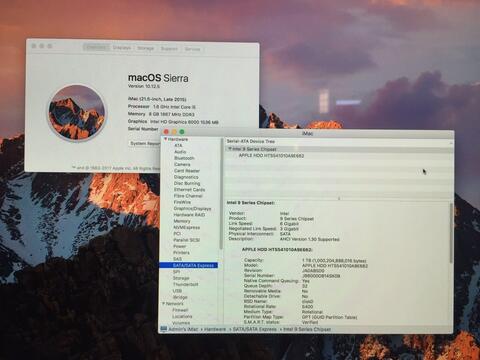
Task: Open the Service tab
Action: point(192,49)
